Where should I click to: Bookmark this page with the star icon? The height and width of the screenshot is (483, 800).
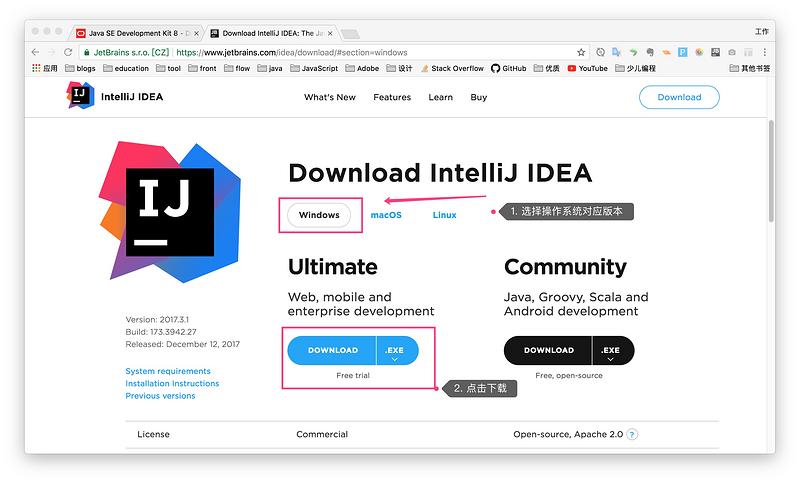581,52
